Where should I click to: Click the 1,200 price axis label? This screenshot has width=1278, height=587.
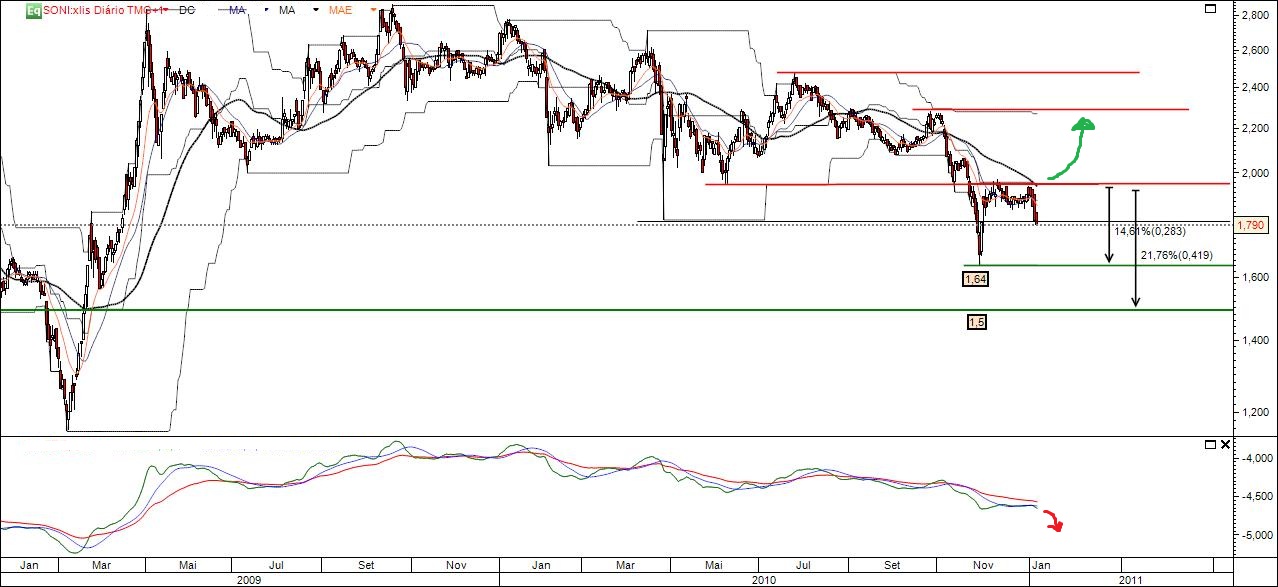tap(1255, 410)
